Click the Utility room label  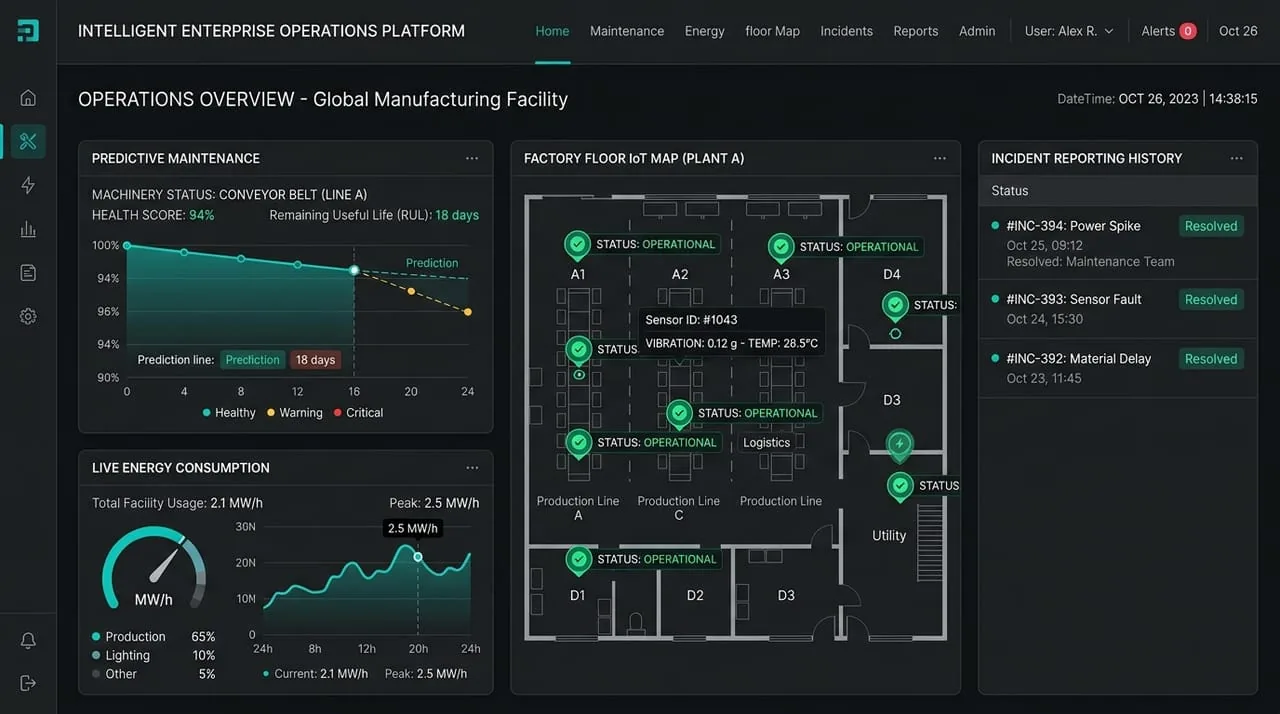pyautogui.click(x=889, y=535)
